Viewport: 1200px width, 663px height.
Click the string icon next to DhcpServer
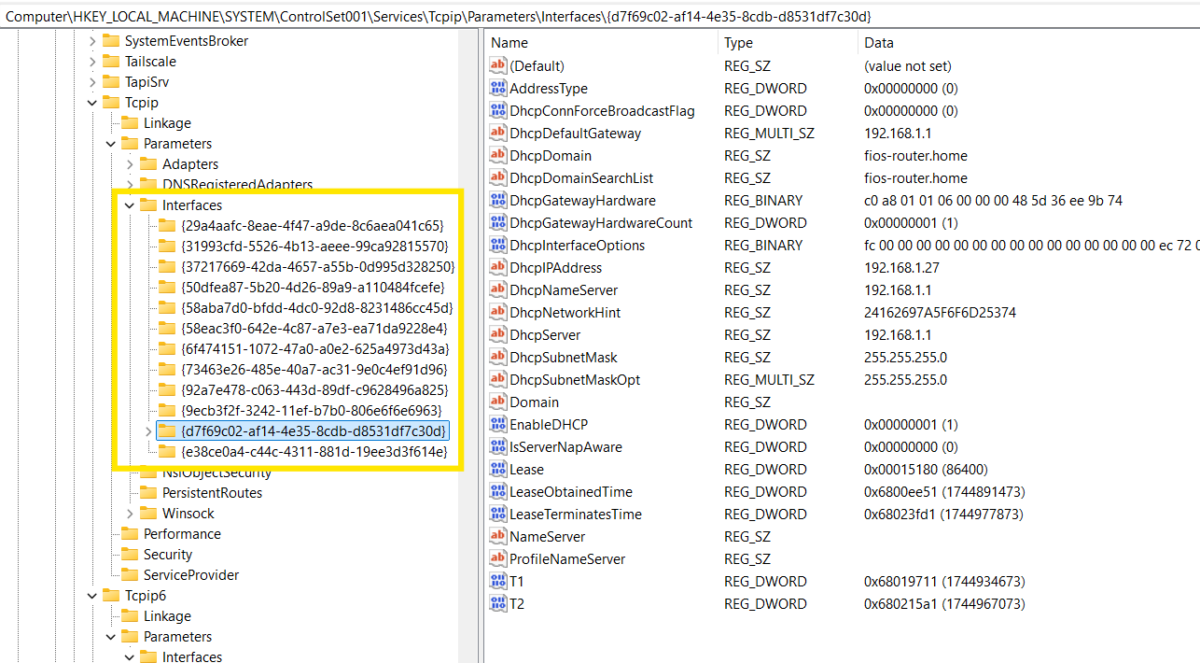point(497,334)
